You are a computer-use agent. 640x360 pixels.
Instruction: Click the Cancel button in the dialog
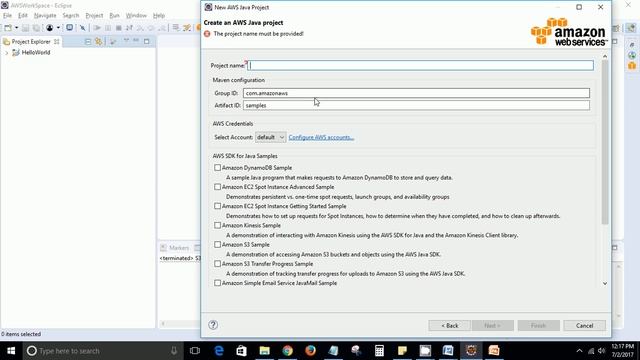coord(584,326)
